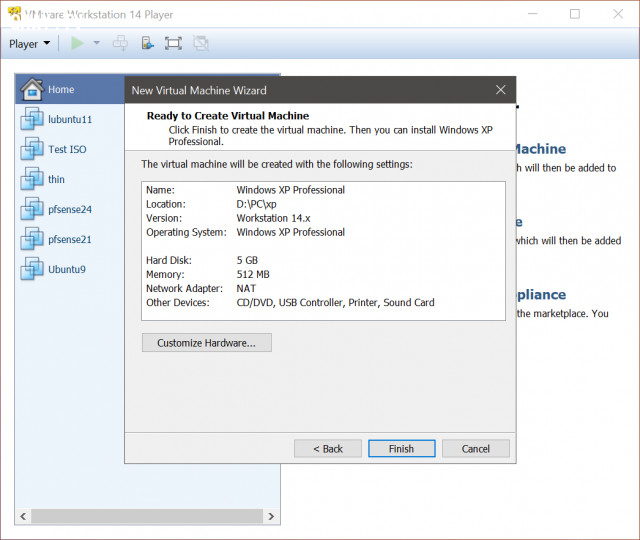The width and height of the screenshot is (640, 540).
Task: Enter full screen mode icon
Action: [x=173, y=43]
